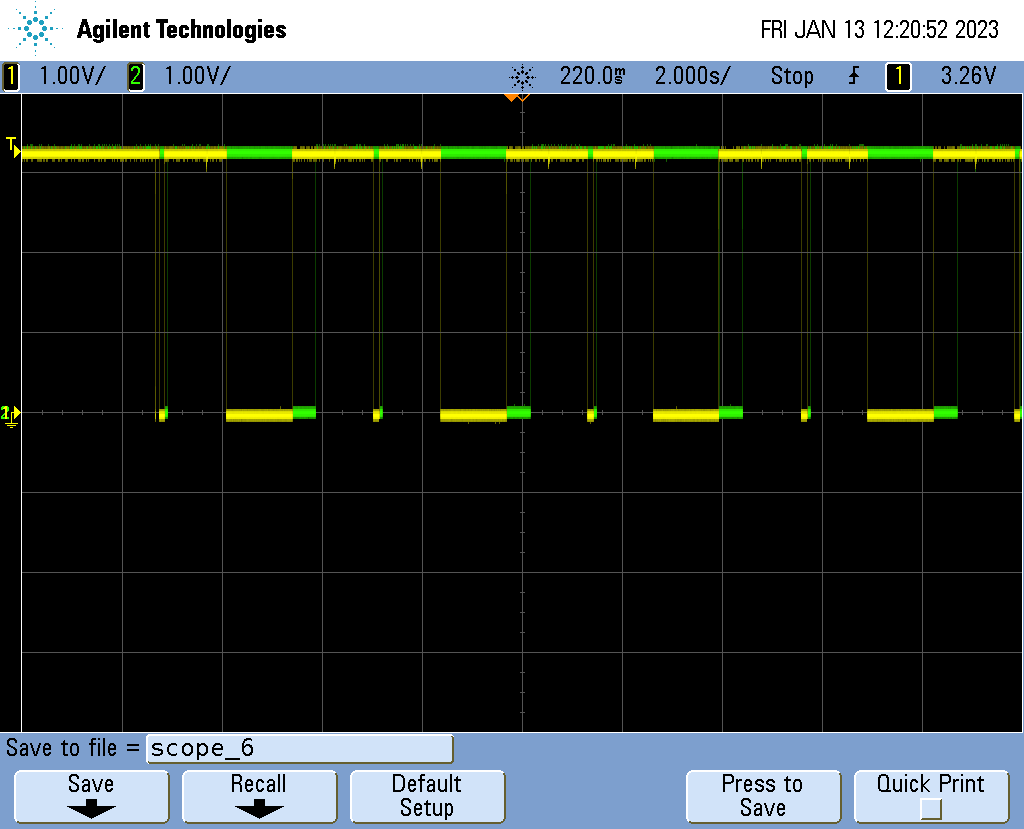Click the orange trigger position marker atop the grid

click(516, 97)
